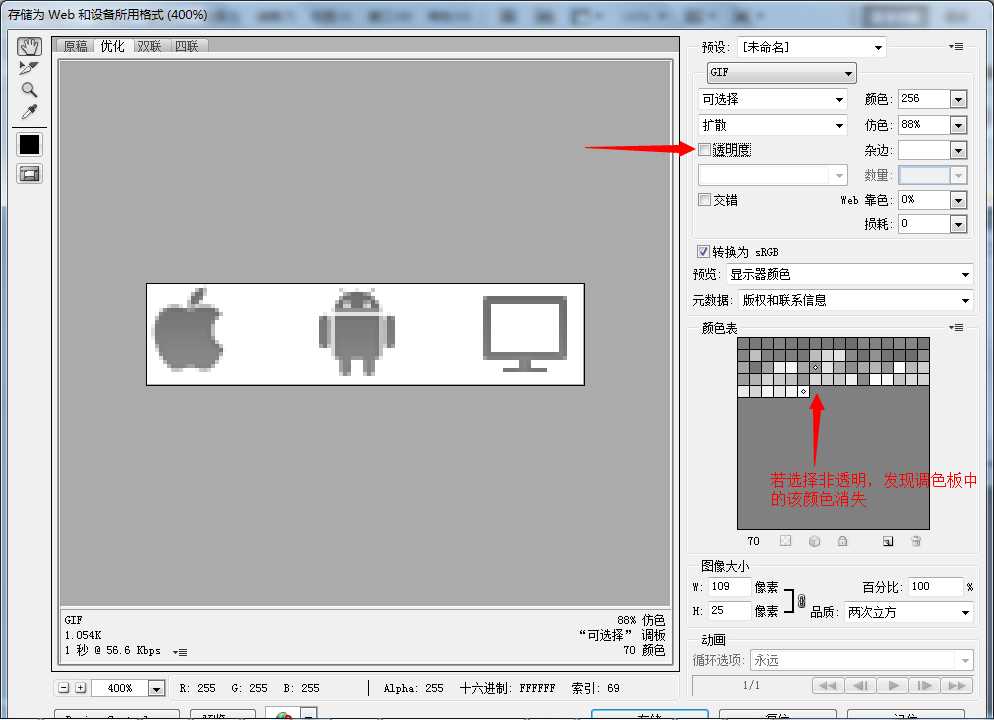Jump to first animation frame
The image size is (994, 720).
[x=828, y=685]
